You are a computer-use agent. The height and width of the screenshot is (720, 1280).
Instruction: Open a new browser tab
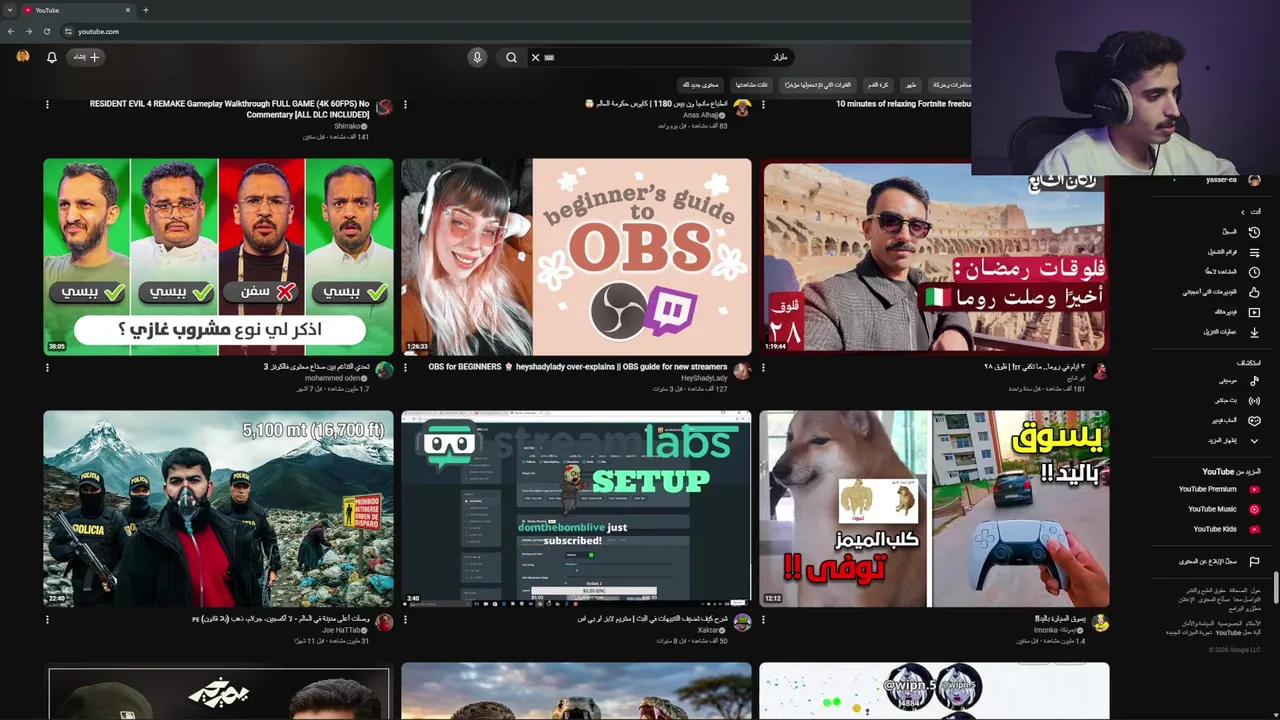coord(146,10)
